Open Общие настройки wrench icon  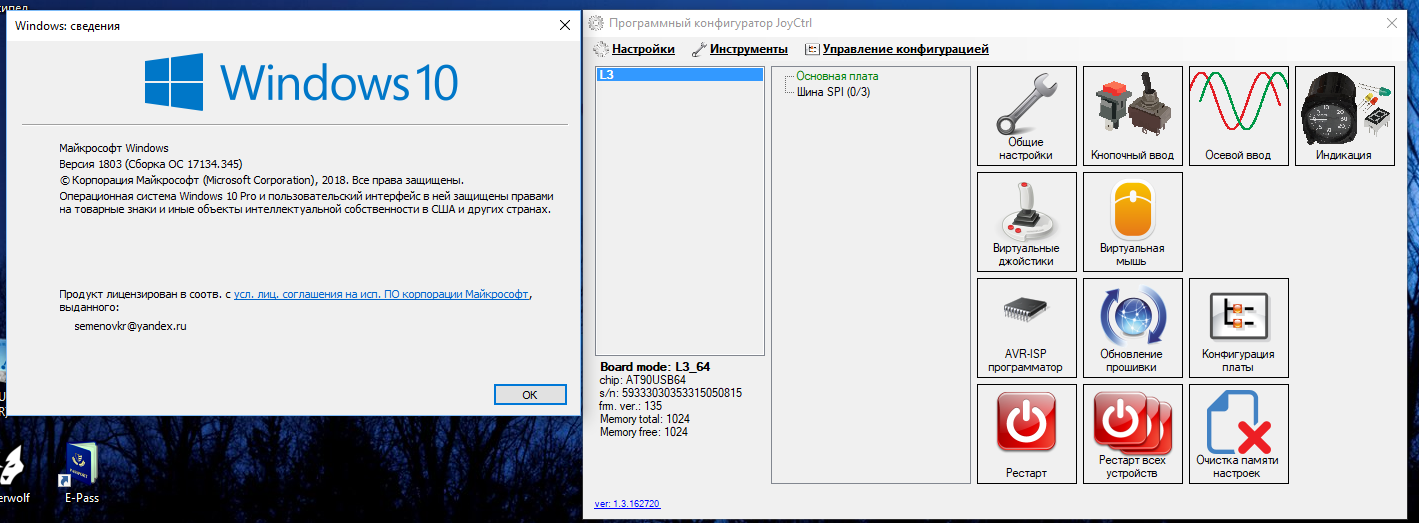(x=1026, y=116)
